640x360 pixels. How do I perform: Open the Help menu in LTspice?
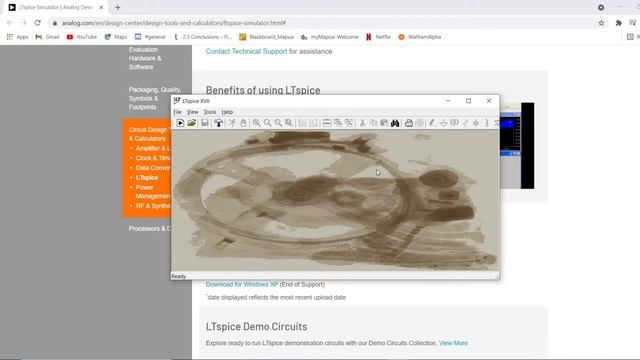click(x=227, y=112)
